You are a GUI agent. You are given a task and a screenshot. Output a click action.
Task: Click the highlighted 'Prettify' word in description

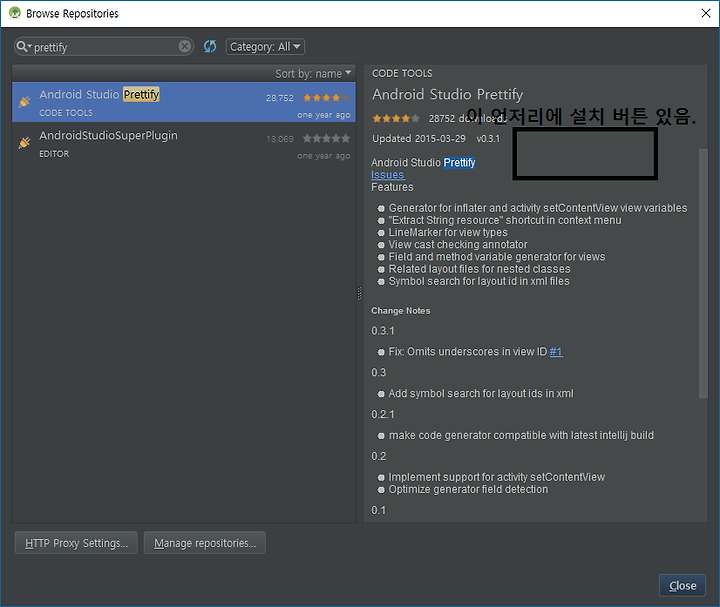[459, 163]
